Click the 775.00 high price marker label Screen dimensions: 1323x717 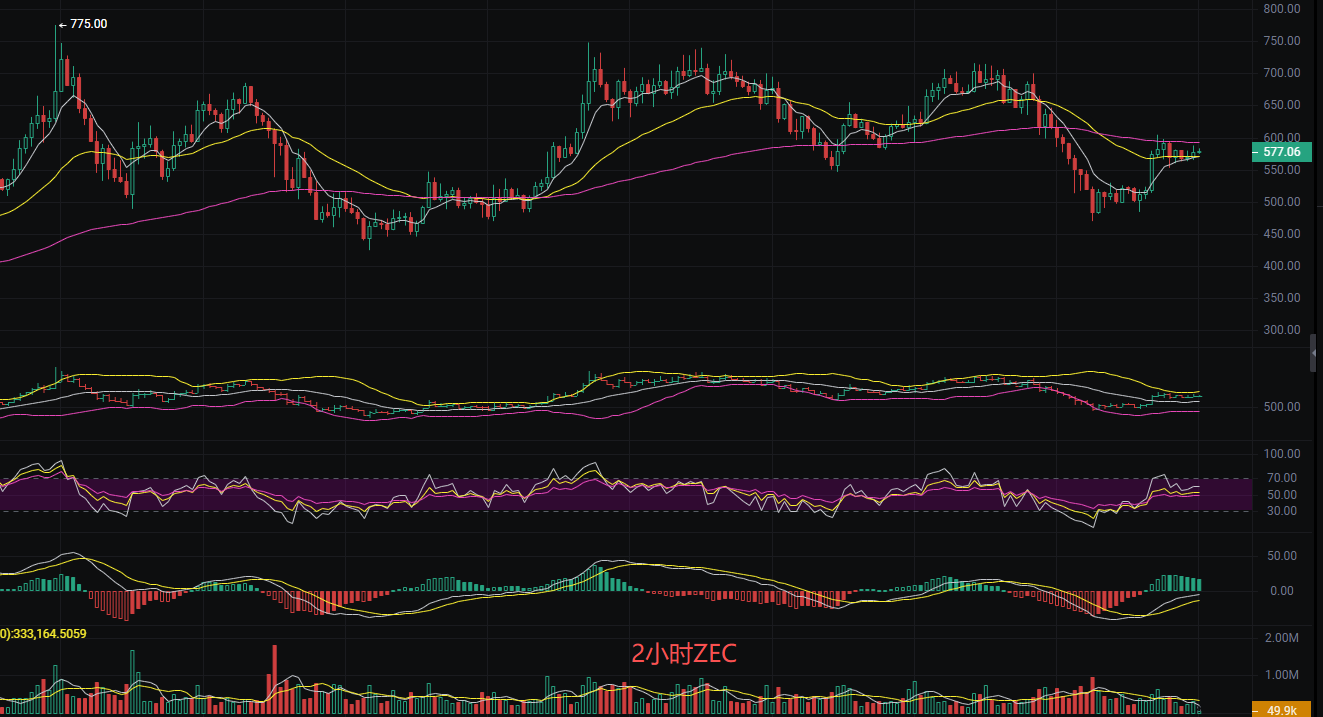(x=88, y=24)
